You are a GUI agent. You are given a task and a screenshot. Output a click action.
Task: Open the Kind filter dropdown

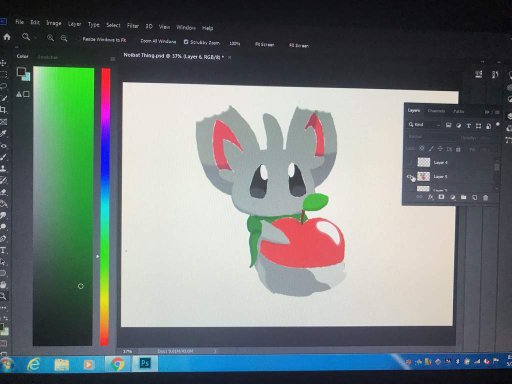pyautogui.click(x=424, y=125)
